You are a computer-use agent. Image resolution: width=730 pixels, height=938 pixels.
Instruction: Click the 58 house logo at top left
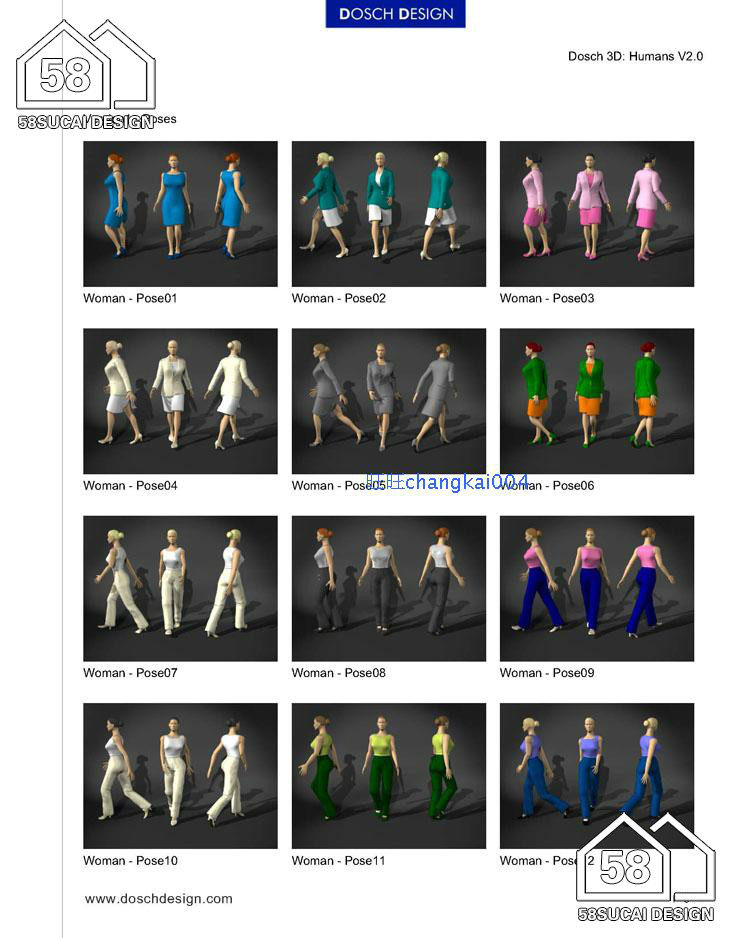(x=85, y=72)
